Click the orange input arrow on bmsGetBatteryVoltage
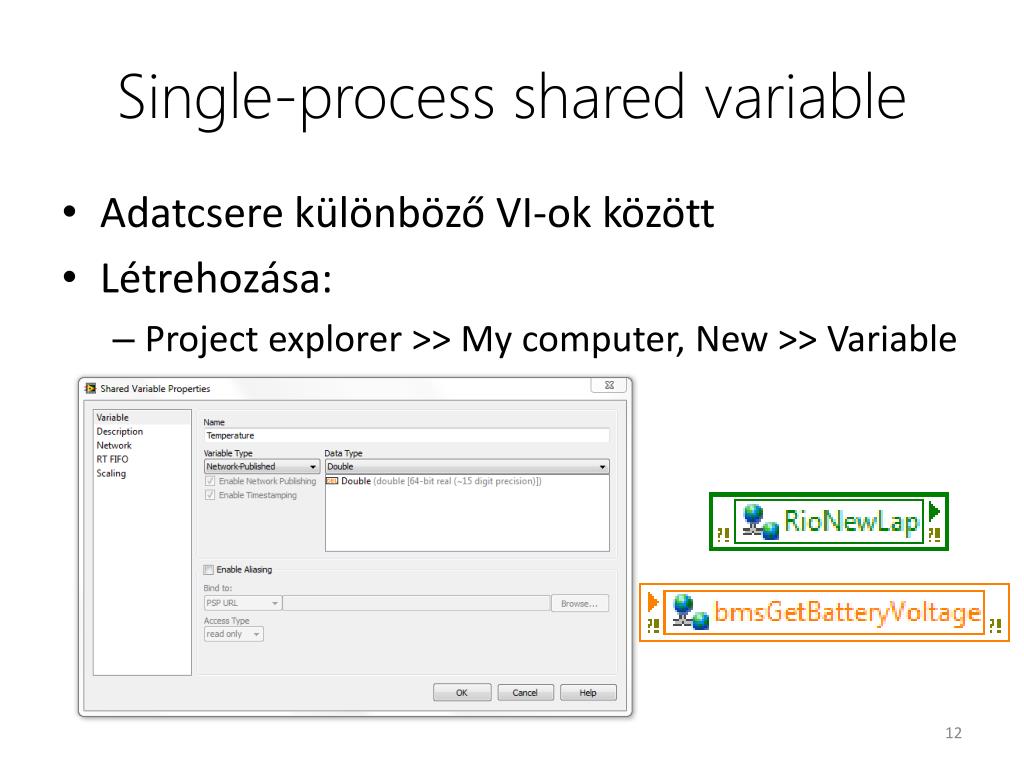Viewport: 1024px width, 768px height. [652, 601]
